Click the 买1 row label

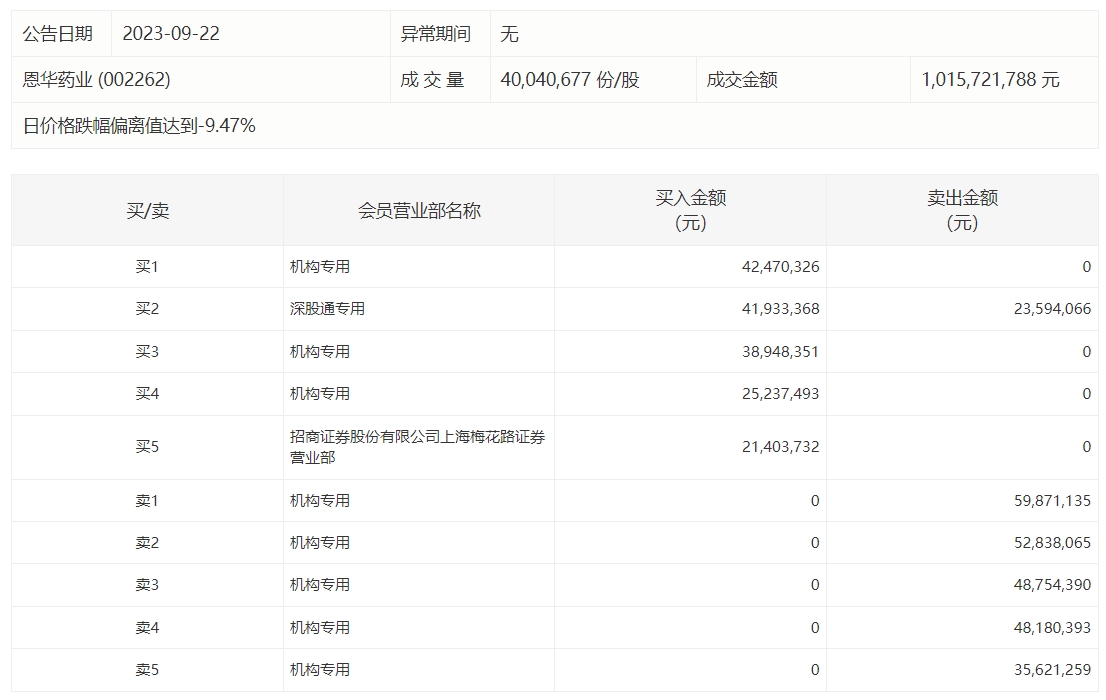[x=147, y=267]
